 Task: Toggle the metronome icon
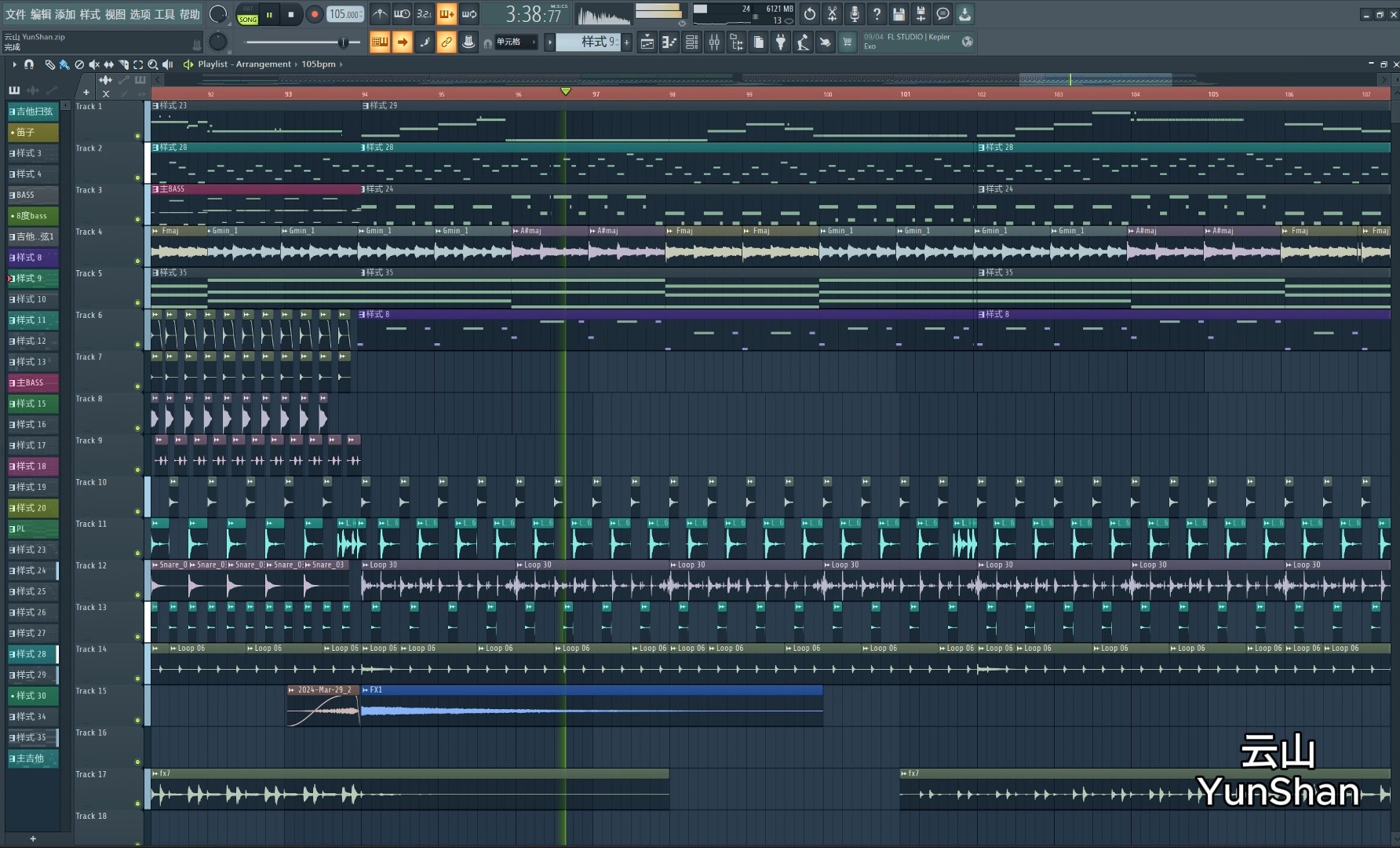click(x=379, y=13)
